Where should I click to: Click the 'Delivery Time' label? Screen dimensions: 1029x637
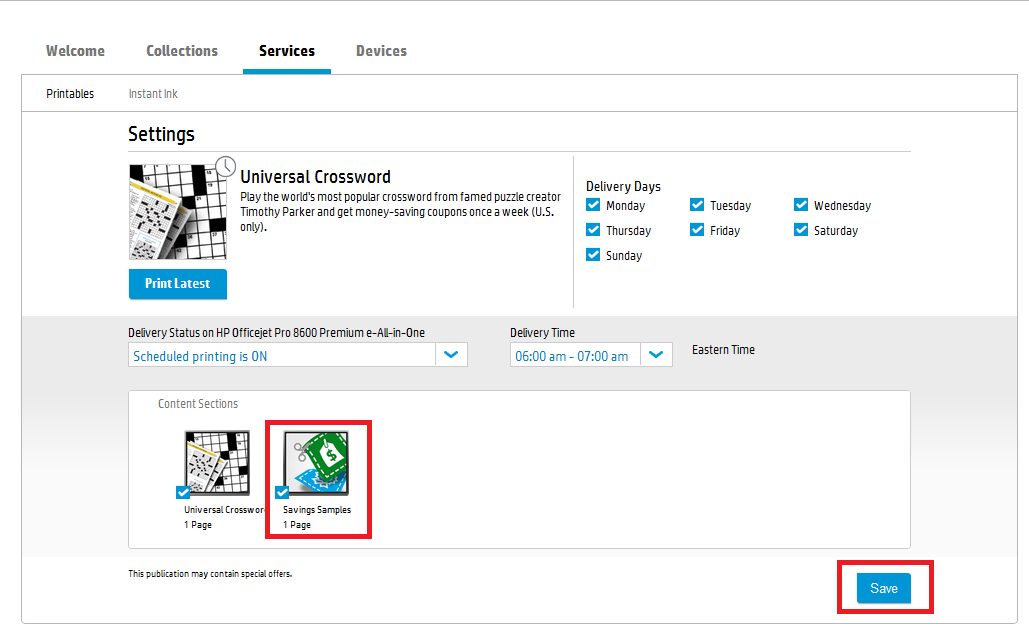point(543,333)
